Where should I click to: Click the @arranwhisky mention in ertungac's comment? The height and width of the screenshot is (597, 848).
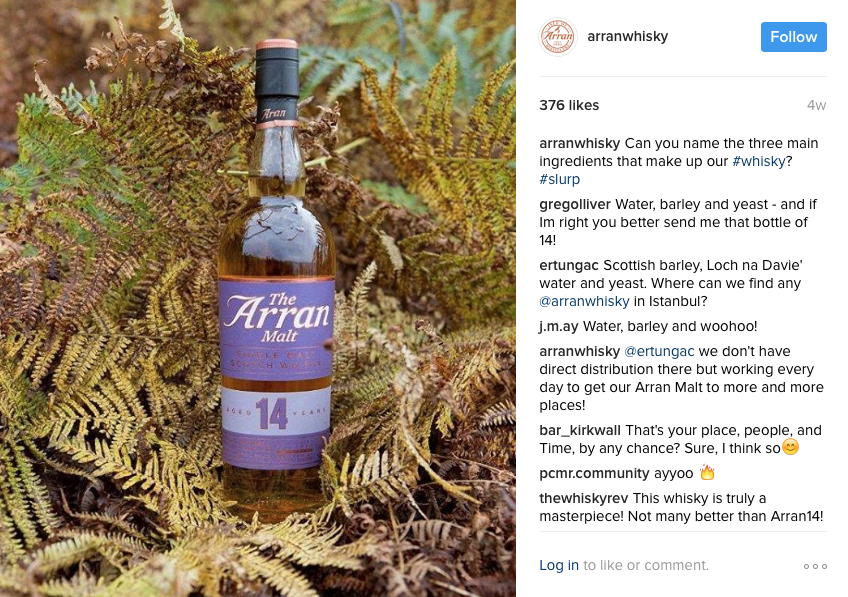pos(584,301)
